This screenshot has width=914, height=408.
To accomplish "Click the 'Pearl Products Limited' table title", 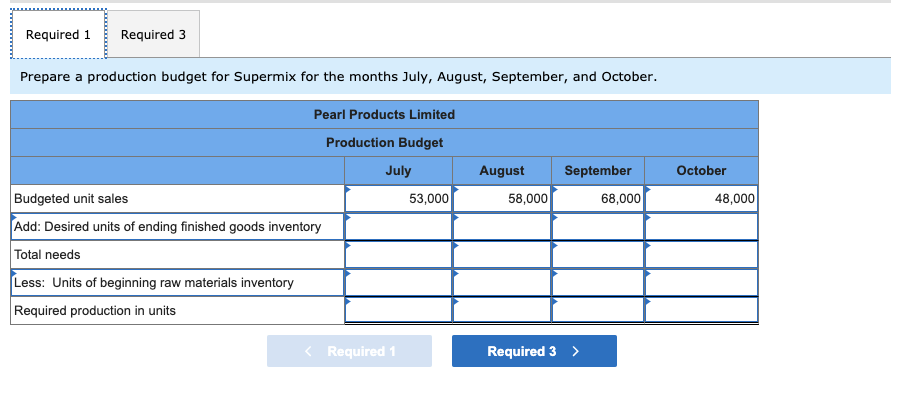I will tap(385, 115).
